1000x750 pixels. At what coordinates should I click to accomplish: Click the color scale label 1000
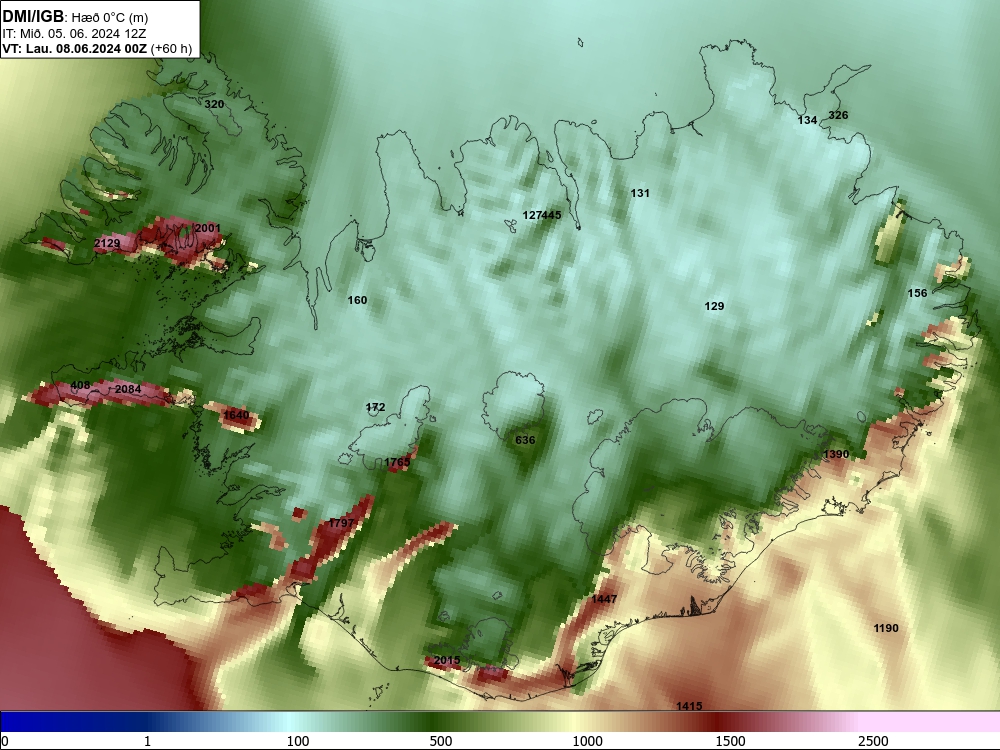(x=587, y=741)
